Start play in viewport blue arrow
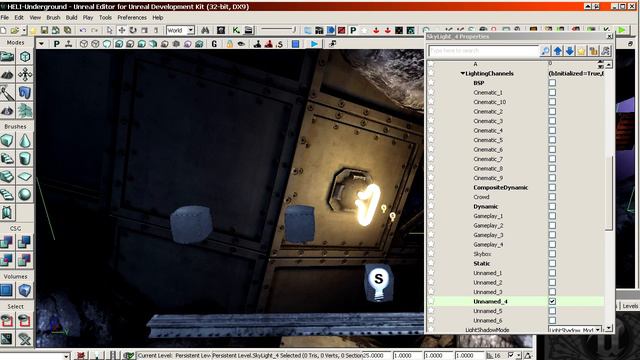 tap(314, 44)
